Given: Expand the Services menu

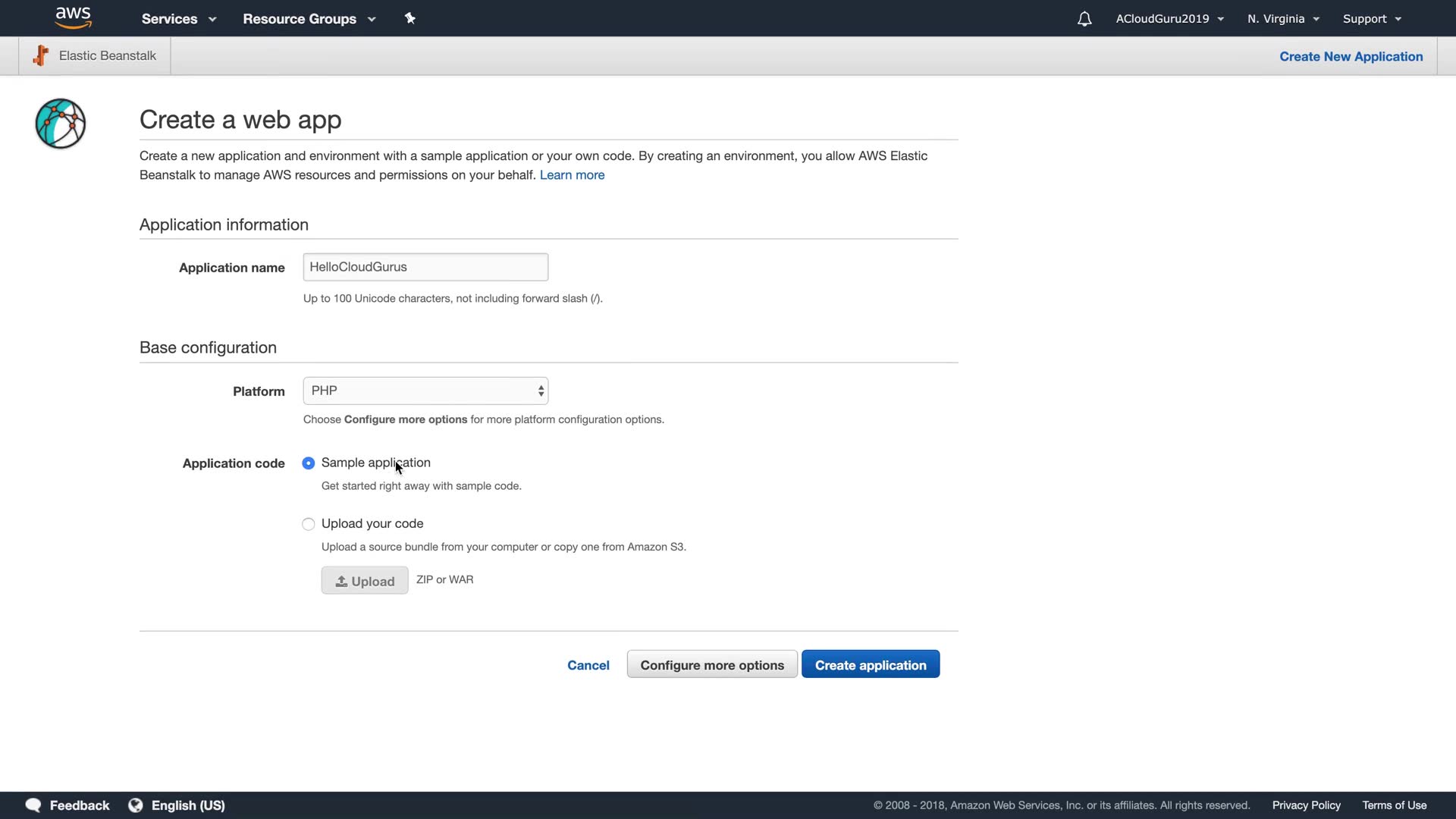Looking at the screenshot, I should 178,19.
